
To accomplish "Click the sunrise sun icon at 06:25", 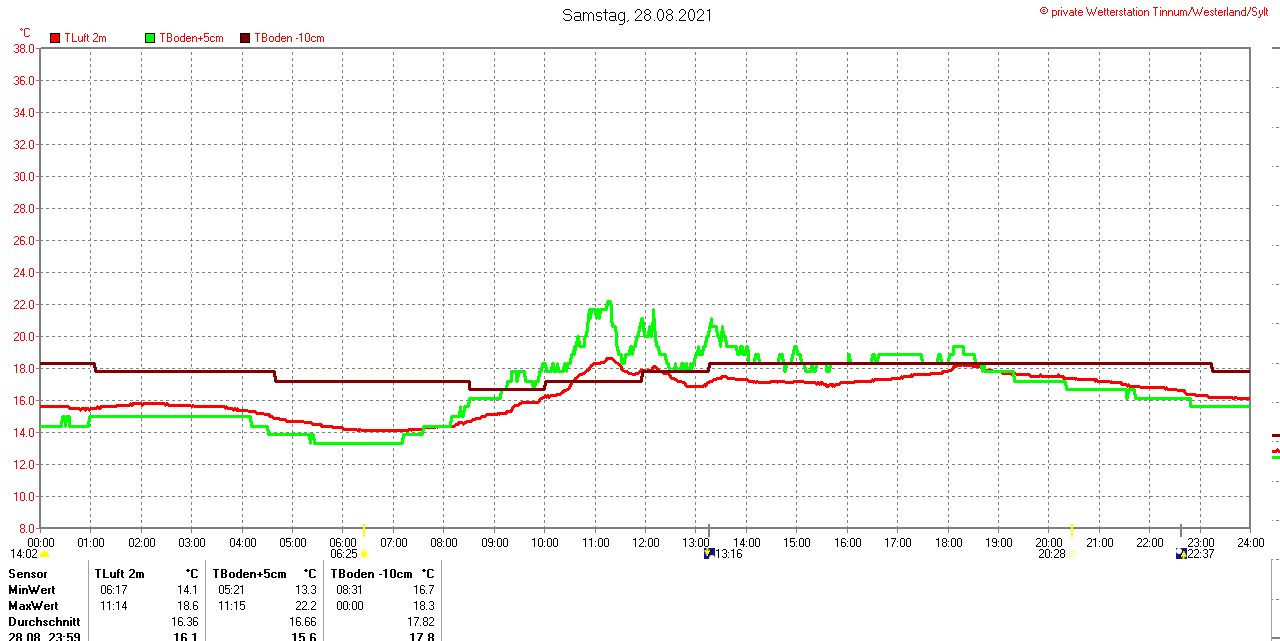I will (x=364, y=554).
